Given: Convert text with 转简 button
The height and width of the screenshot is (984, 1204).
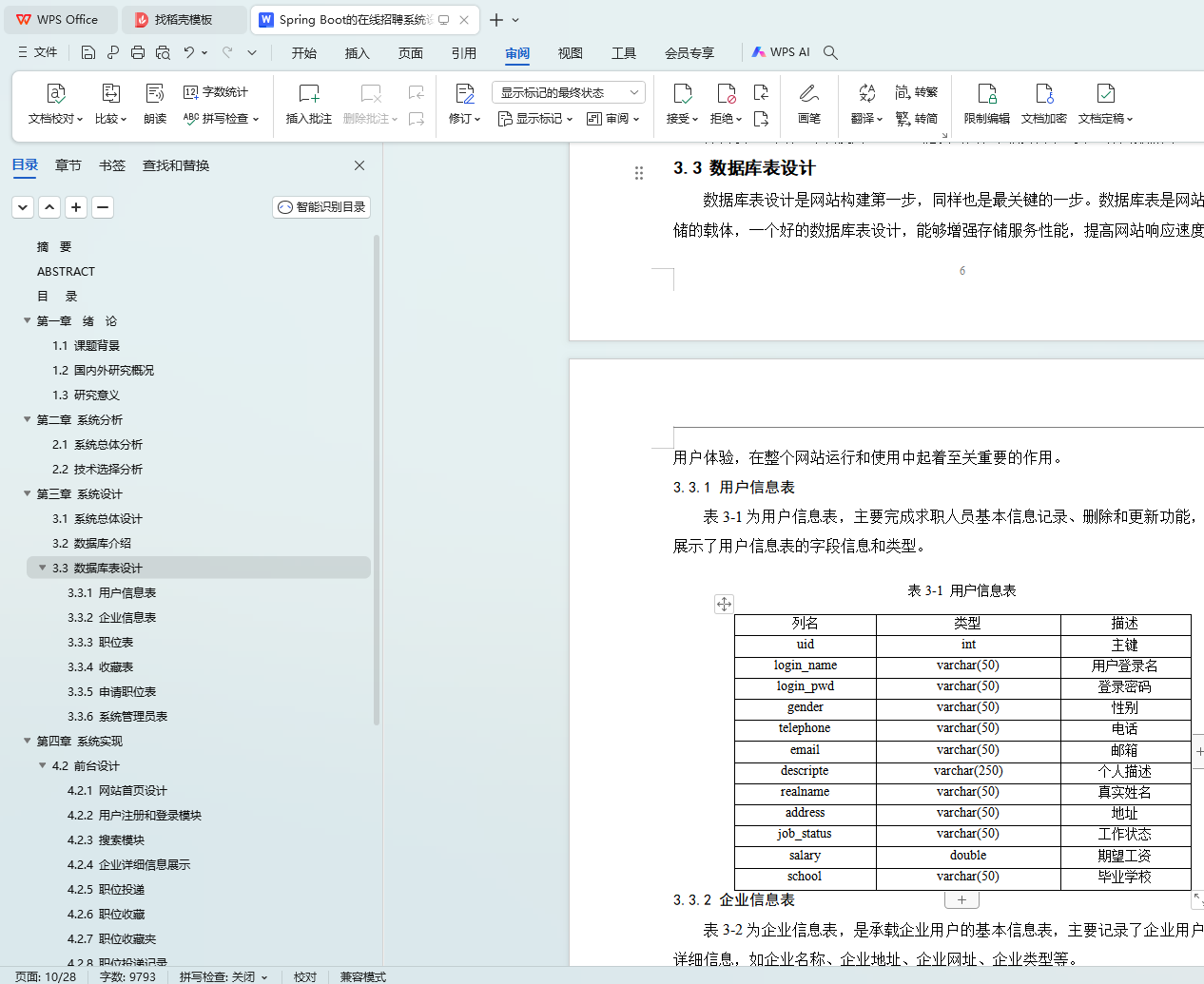Looking at the screenshot, I should pyautogui.click(x=916, y=119).
